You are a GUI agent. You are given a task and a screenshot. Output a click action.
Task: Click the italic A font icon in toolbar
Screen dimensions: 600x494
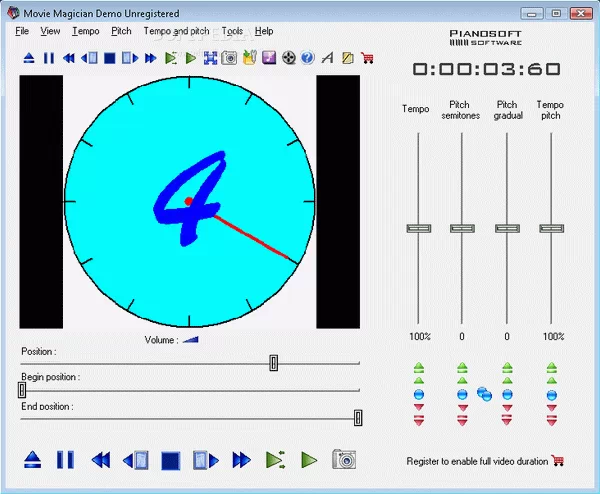327,58
